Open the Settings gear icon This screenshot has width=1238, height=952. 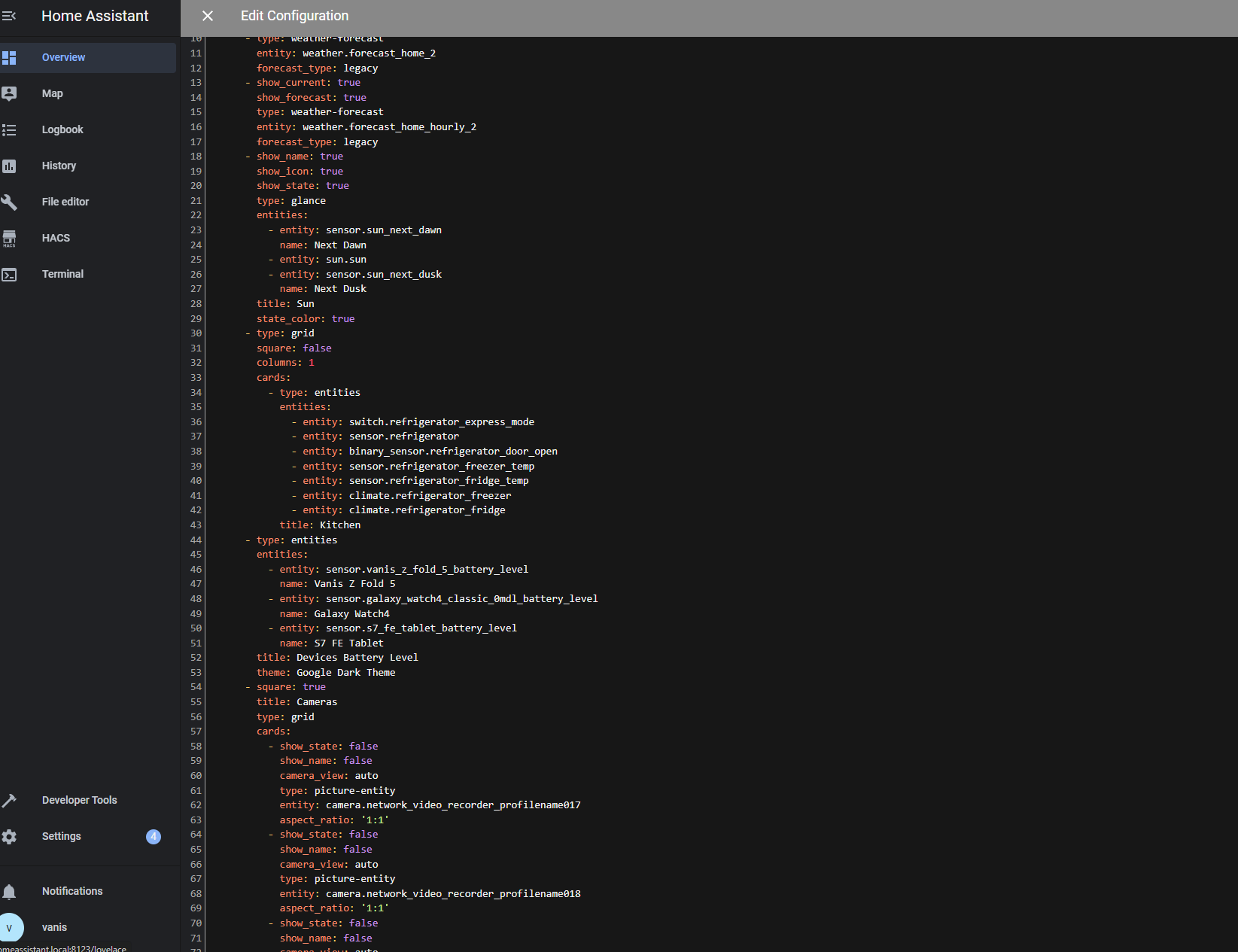(9, 837)
